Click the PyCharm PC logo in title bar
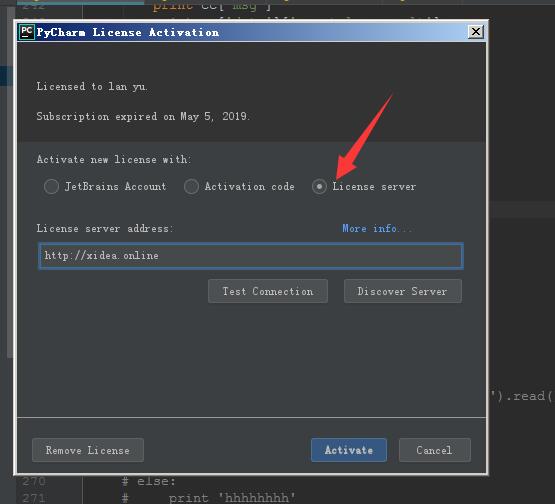Screen dimensions: 555x504 point(27,32)
